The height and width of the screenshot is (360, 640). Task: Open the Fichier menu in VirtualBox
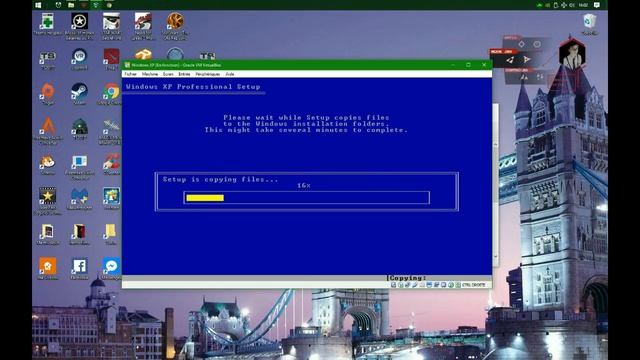(131, 74)
